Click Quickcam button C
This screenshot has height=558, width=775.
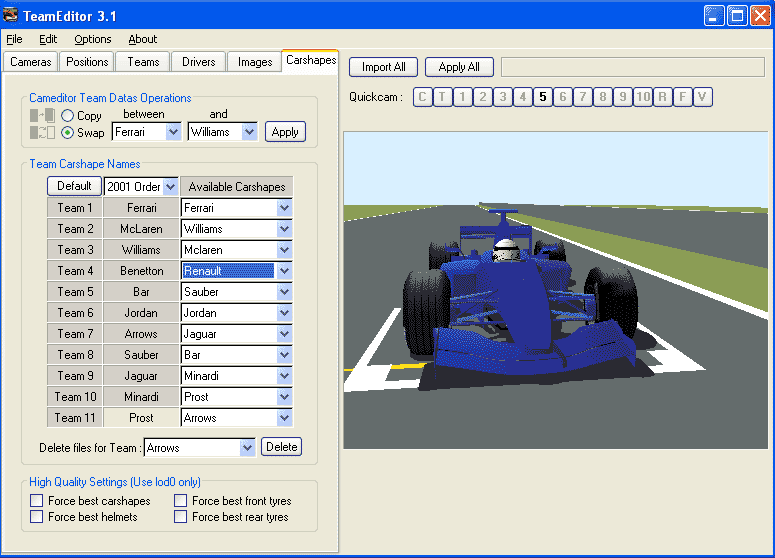click(422, 97)
